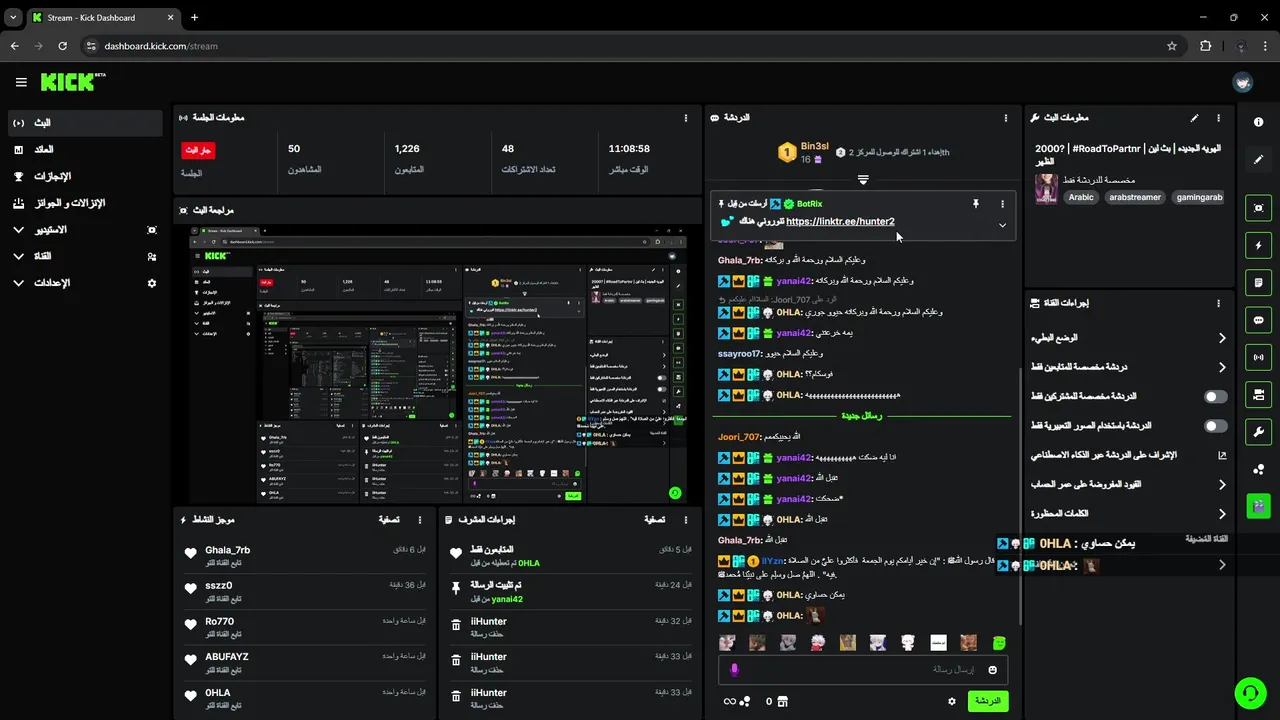Select arabstreamer tag chip
This screenshot has height=720, width=1280.
pyautogui.click(x=1134, y=197)
